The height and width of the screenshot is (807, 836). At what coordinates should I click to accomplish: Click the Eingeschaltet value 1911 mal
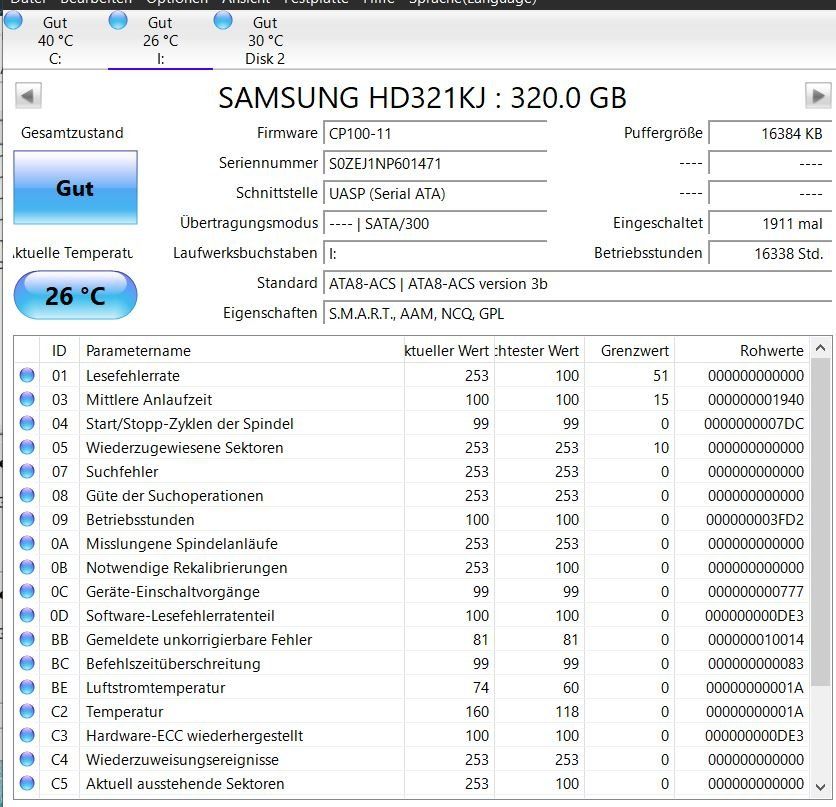pyautogui.click(x=770, y=223)
